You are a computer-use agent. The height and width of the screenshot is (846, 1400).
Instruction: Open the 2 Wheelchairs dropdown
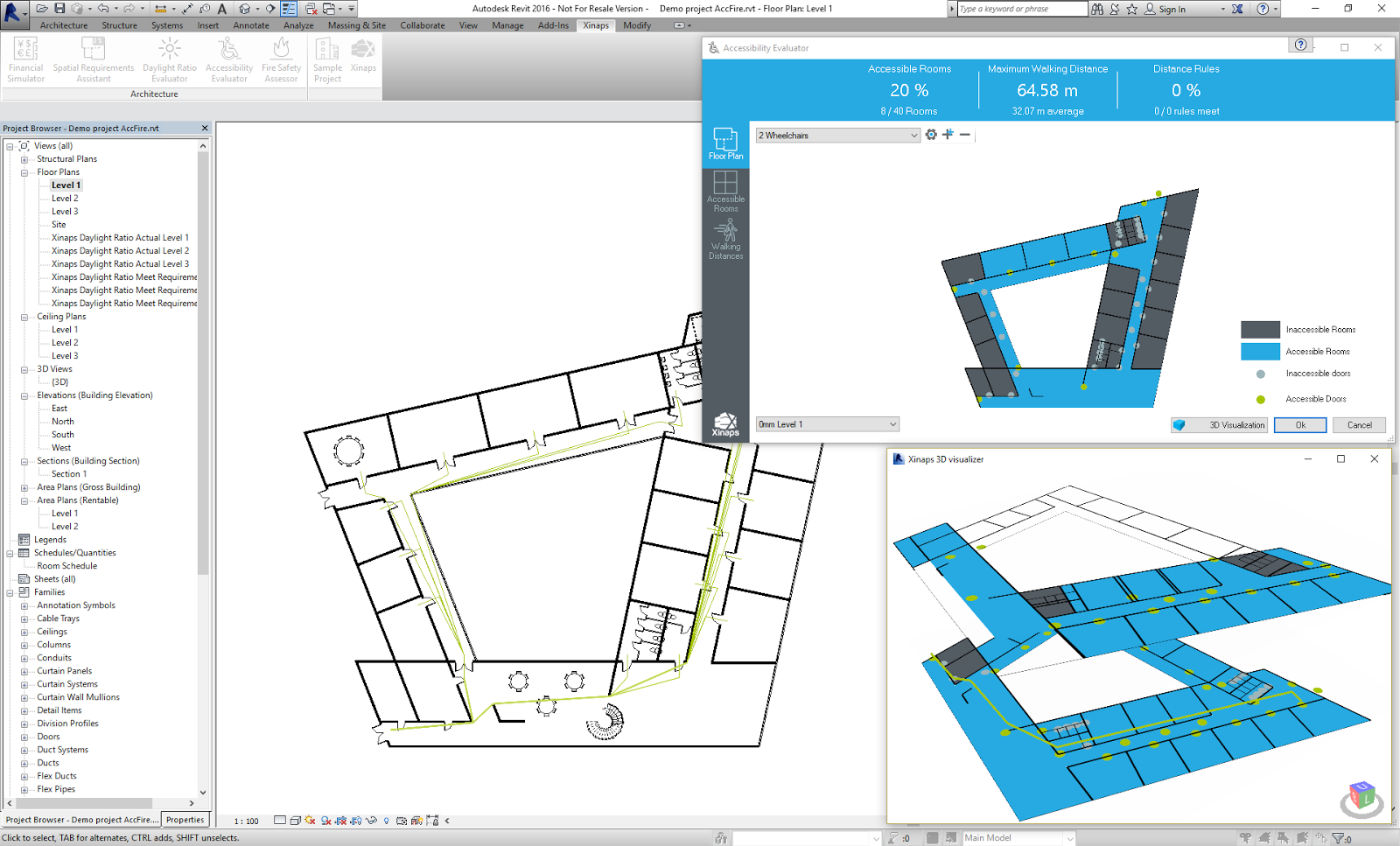(913, 135)
